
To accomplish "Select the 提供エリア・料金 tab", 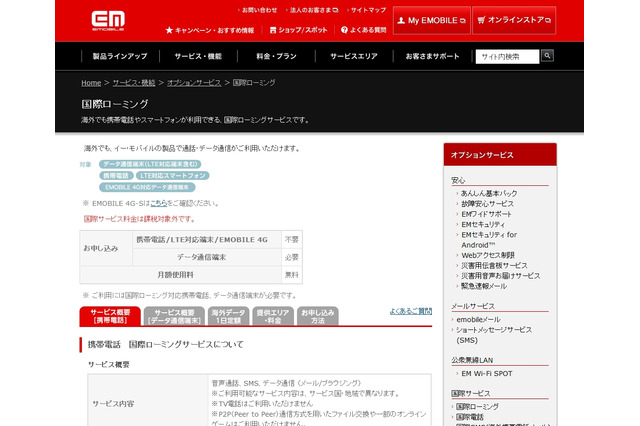I will pos(273,316).
